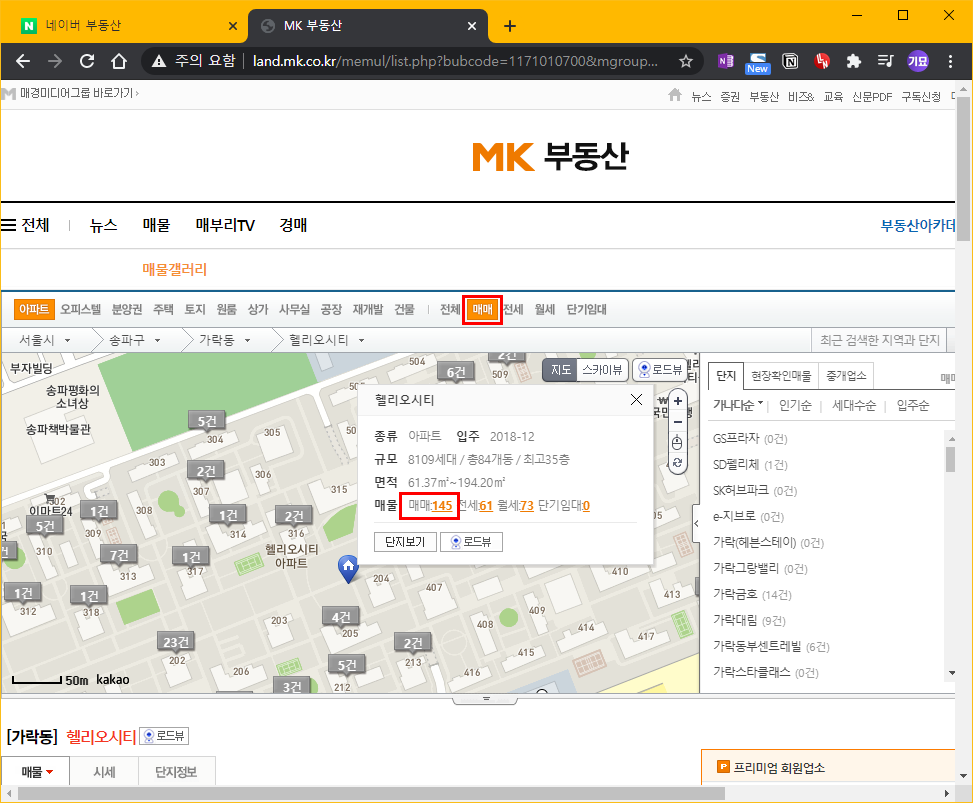Open the Notion web clipper extension
This screenshot has height=803, width=973.
click(790, 61)
